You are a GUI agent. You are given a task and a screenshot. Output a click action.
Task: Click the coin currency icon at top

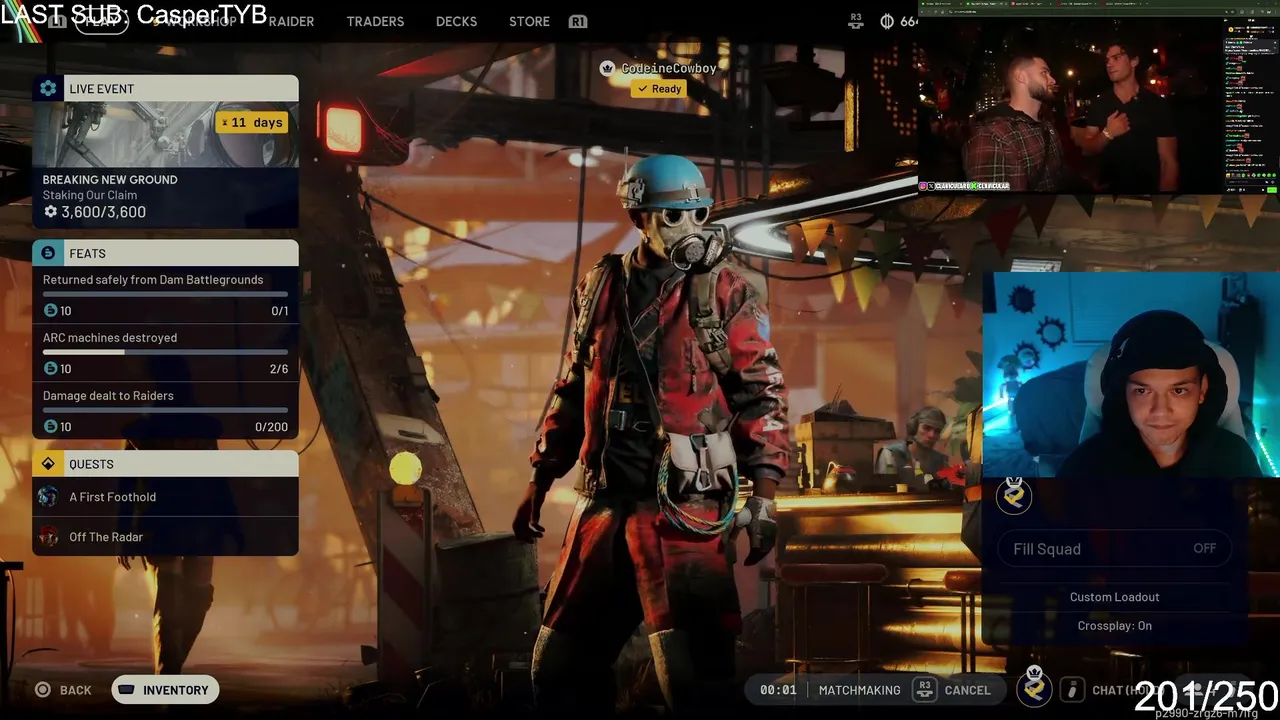886,21
